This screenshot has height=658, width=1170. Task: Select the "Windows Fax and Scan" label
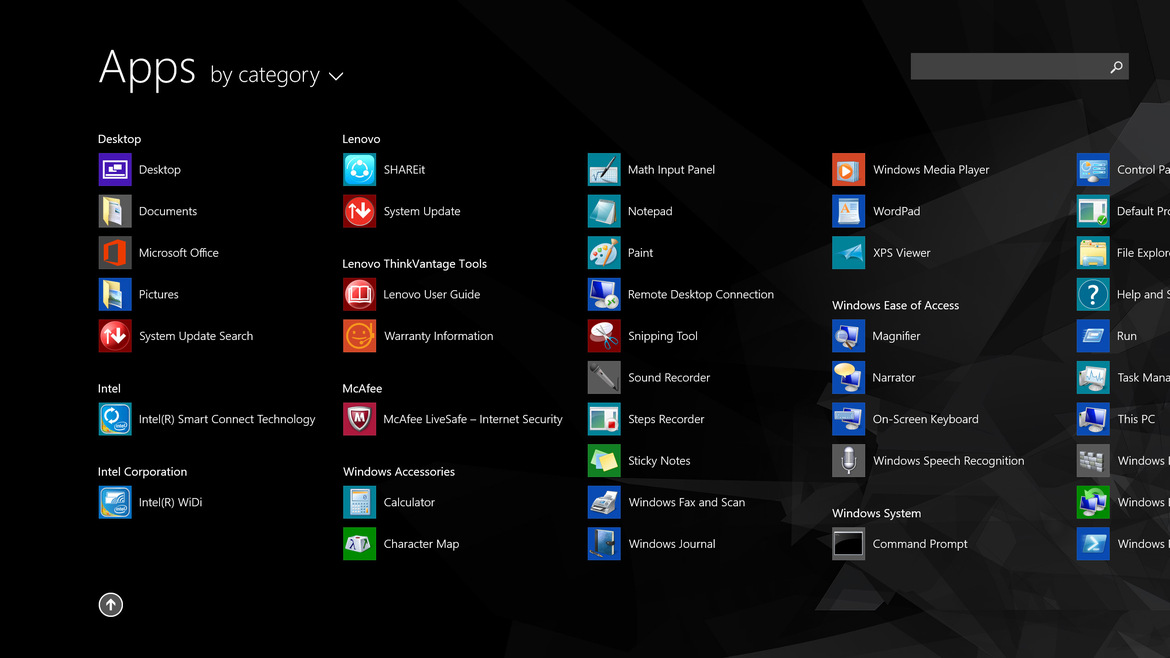686,502
